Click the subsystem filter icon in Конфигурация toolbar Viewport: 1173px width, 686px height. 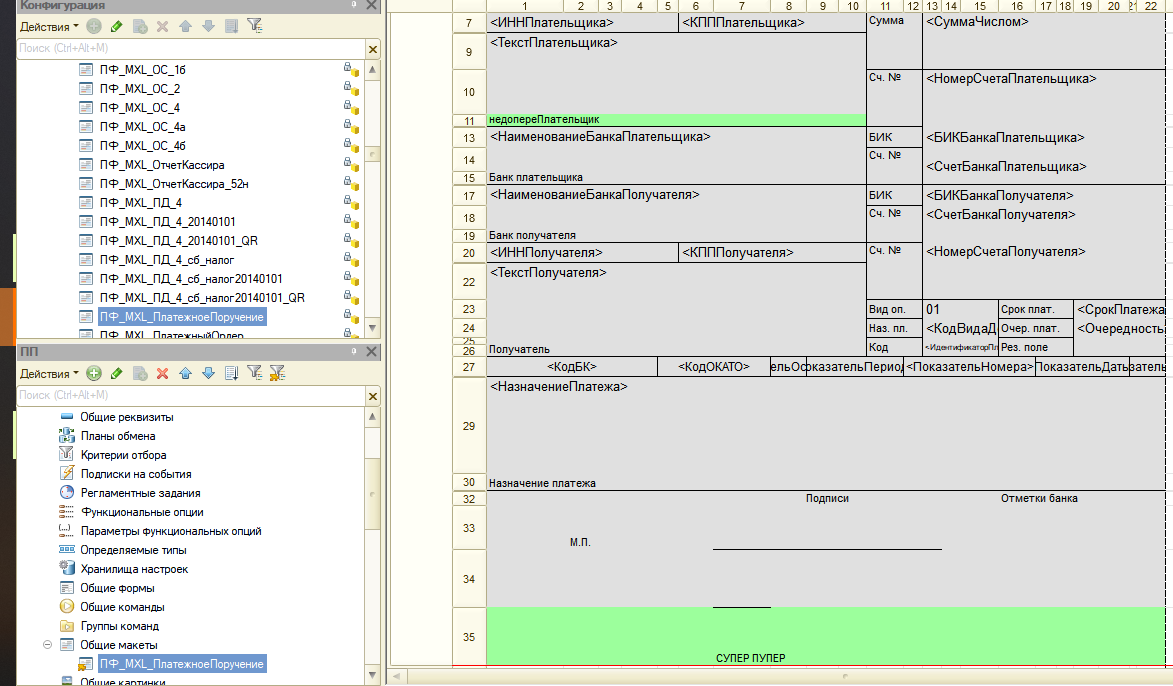[254, 26]
